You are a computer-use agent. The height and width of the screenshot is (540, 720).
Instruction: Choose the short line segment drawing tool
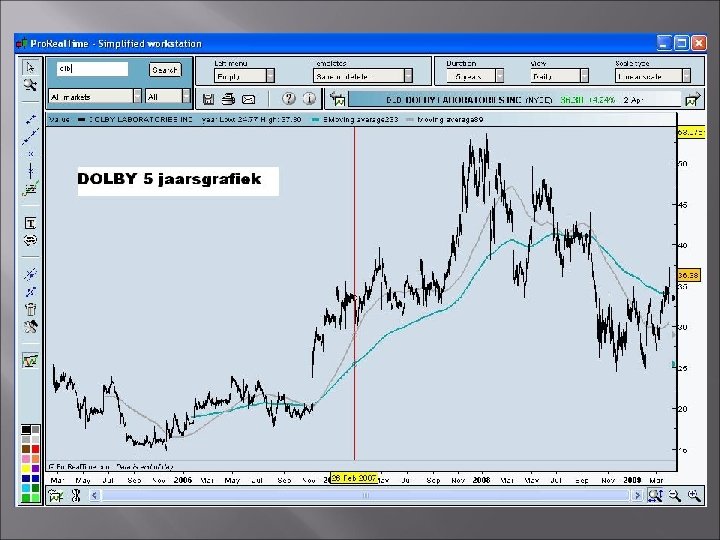(x=30, y=120)
